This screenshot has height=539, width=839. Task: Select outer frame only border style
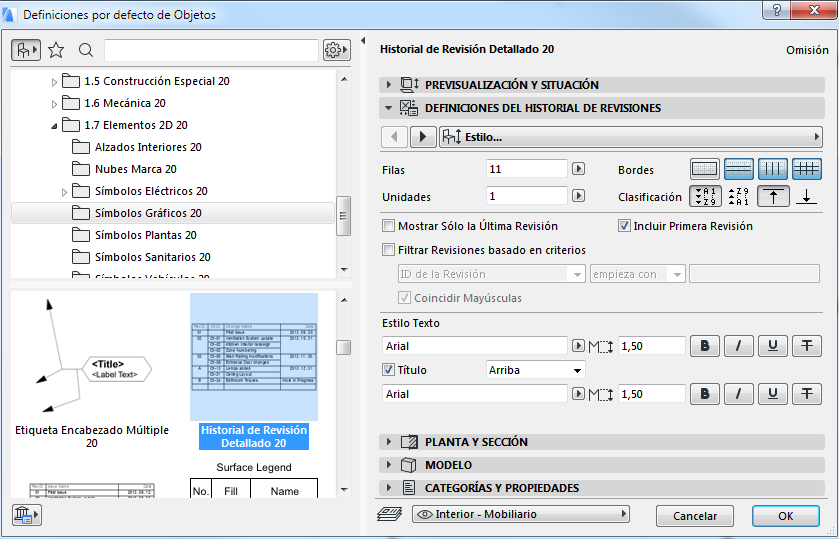pyautogui.click(x=705, y=170)
